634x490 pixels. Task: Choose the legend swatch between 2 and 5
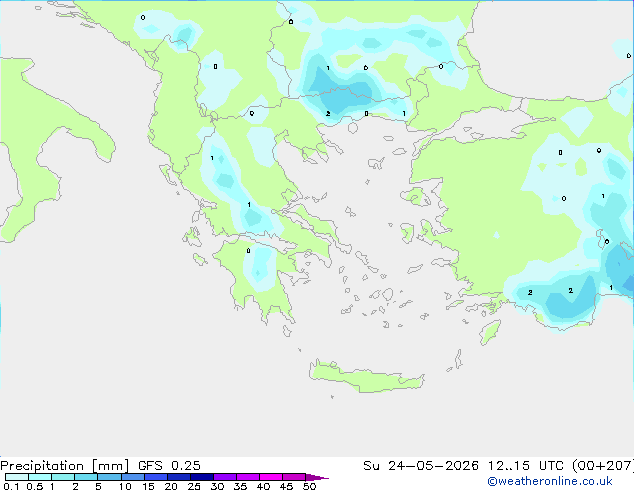pyautogui.click(x=86, y=477)
